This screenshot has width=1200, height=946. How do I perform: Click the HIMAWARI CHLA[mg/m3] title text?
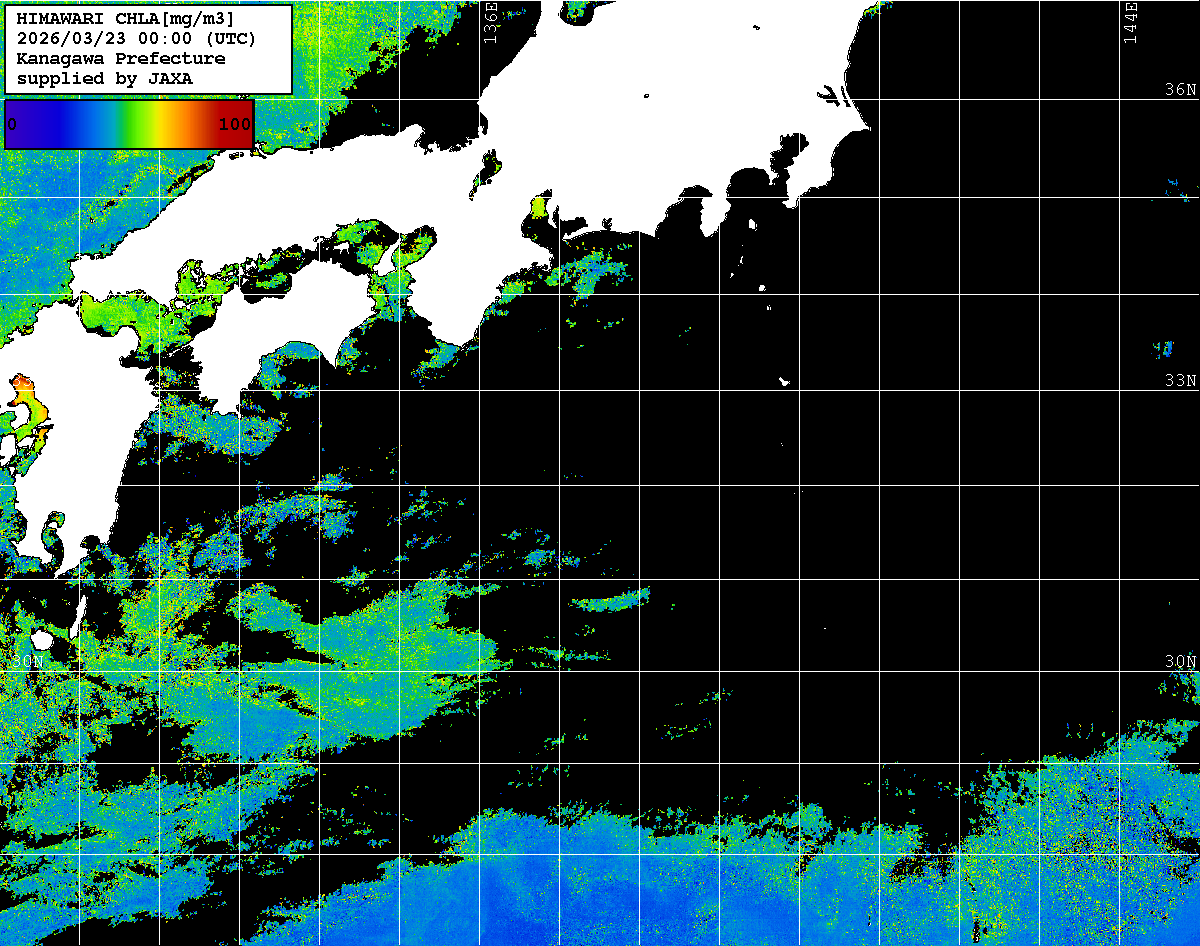click(125, 19)
